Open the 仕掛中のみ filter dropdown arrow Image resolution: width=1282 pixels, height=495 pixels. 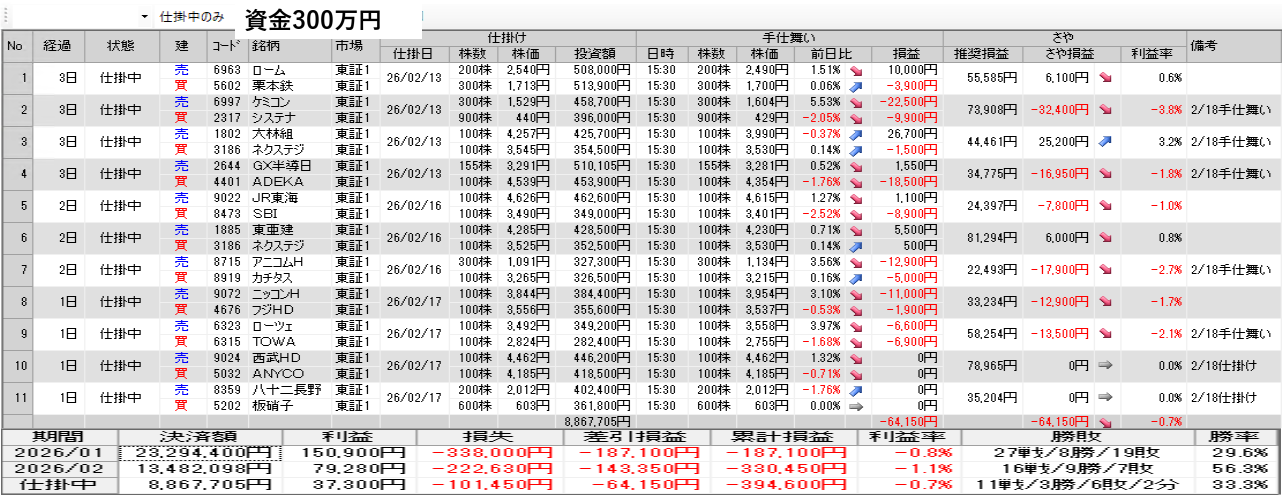pyautogui.click(x=144, y=17)
